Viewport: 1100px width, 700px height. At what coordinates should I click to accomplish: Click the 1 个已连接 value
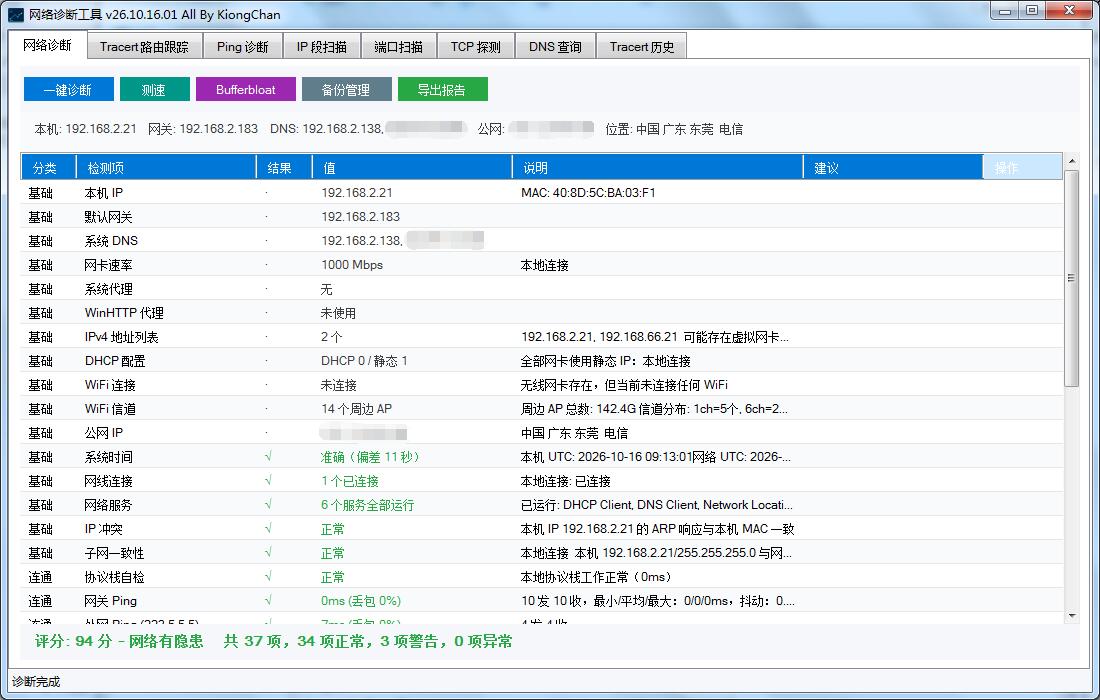[349, 481]
